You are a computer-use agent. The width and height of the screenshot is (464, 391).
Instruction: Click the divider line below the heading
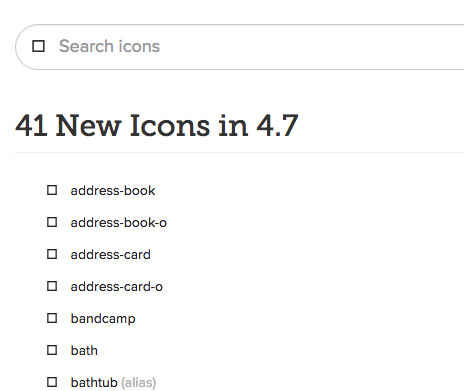click(240, 152)
